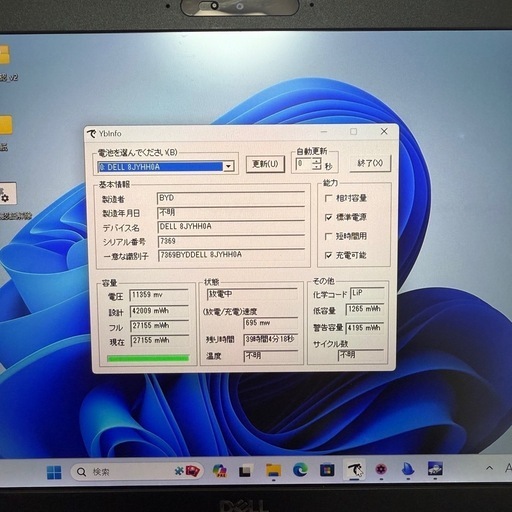Click the 温度 temperature field
This screenshot has width=512, height=512.
pyautogui.click(x=271, y=356)
